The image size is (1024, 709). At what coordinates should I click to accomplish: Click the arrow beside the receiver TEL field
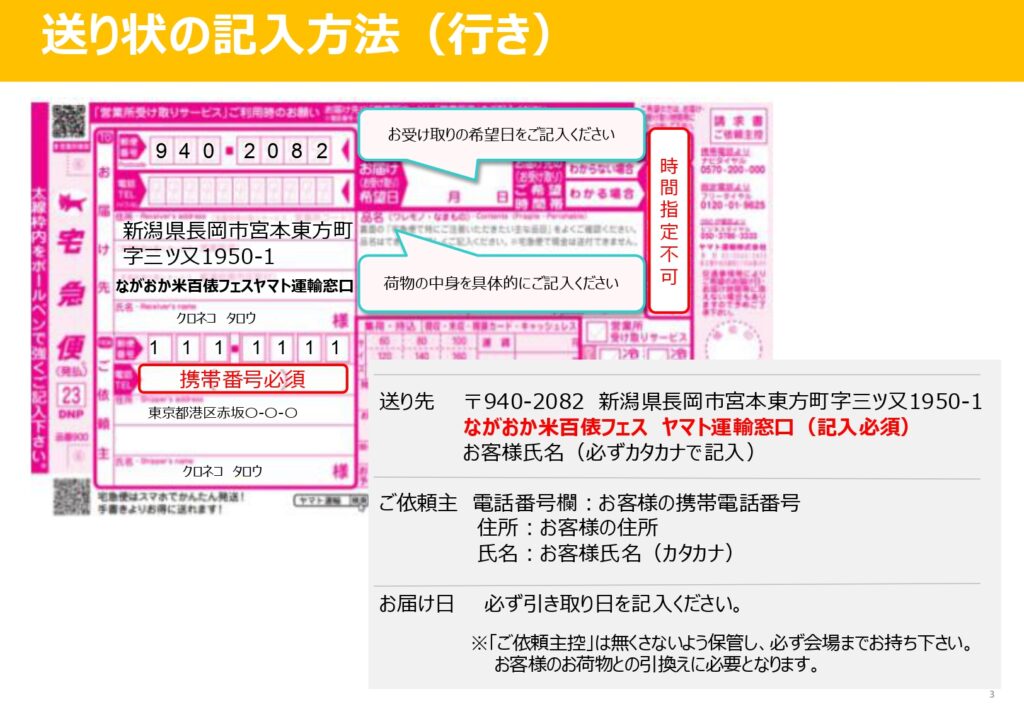345,188
